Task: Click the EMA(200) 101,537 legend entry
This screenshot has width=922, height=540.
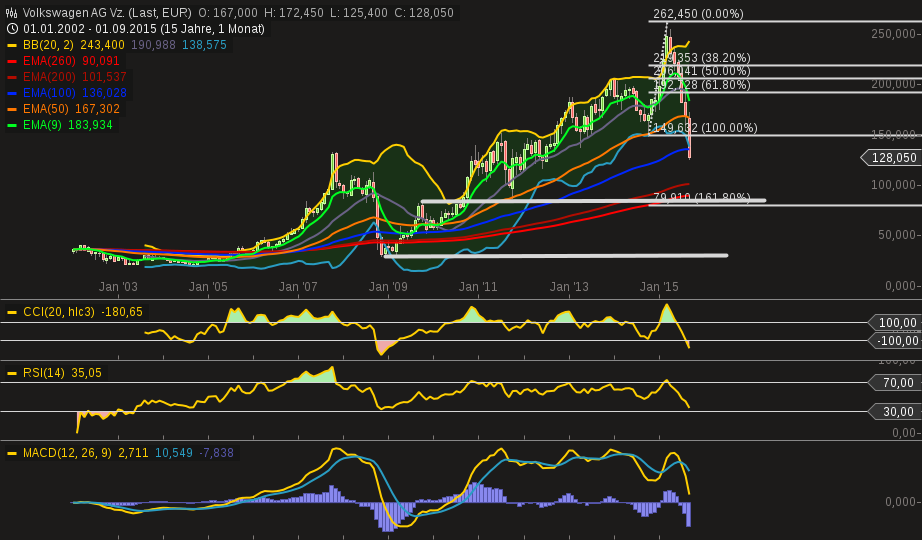Action: click(75, 76)
